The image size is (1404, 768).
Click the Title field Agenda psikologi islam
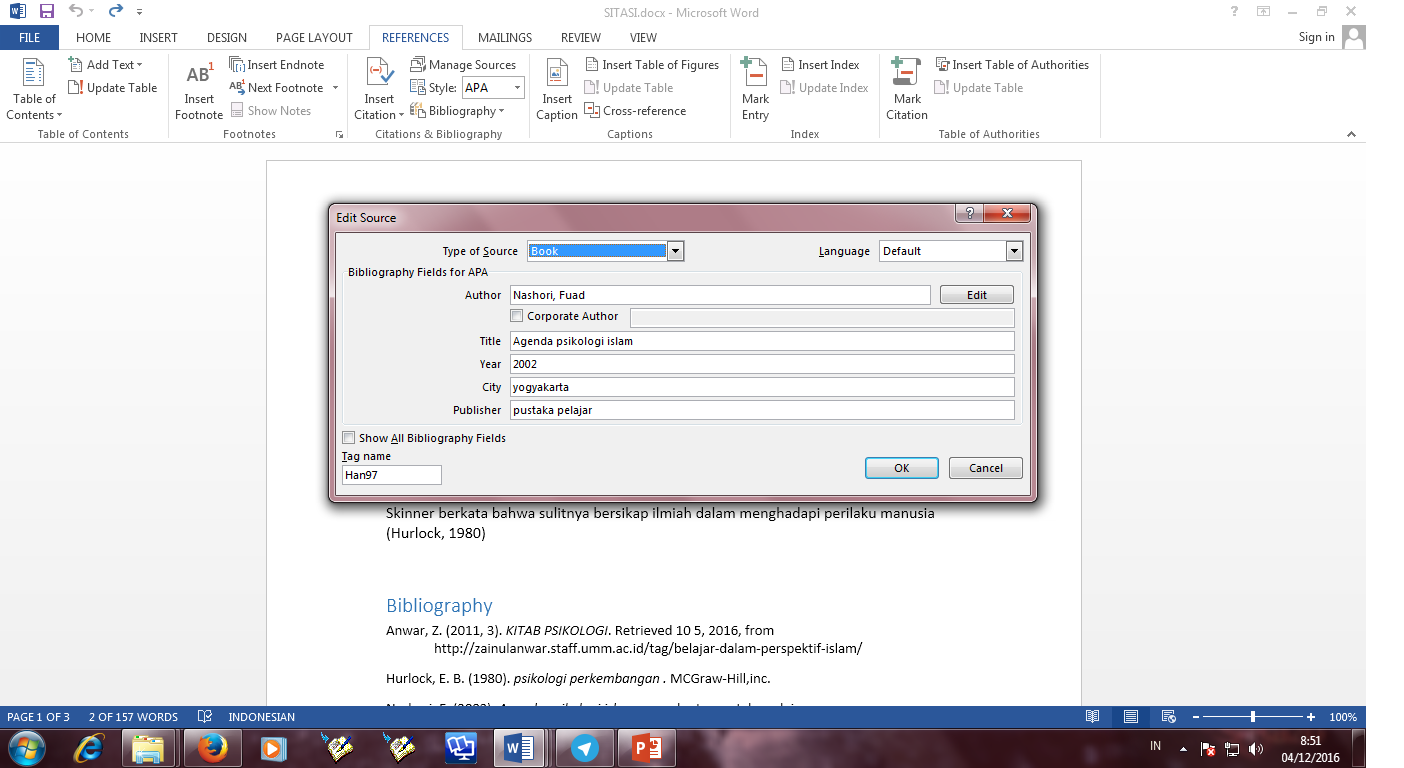tap(762, 341)
